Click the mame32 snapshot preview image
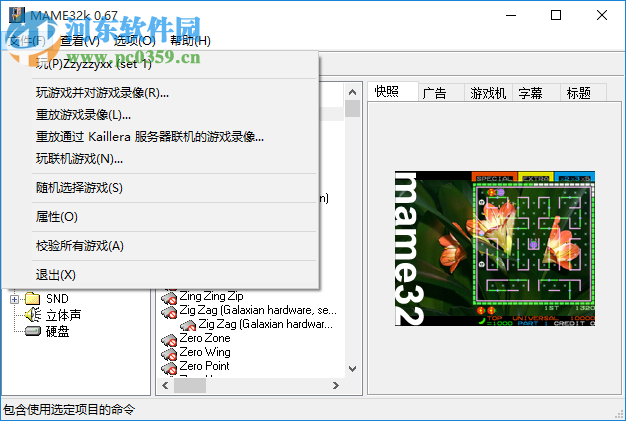 point(495,249)
